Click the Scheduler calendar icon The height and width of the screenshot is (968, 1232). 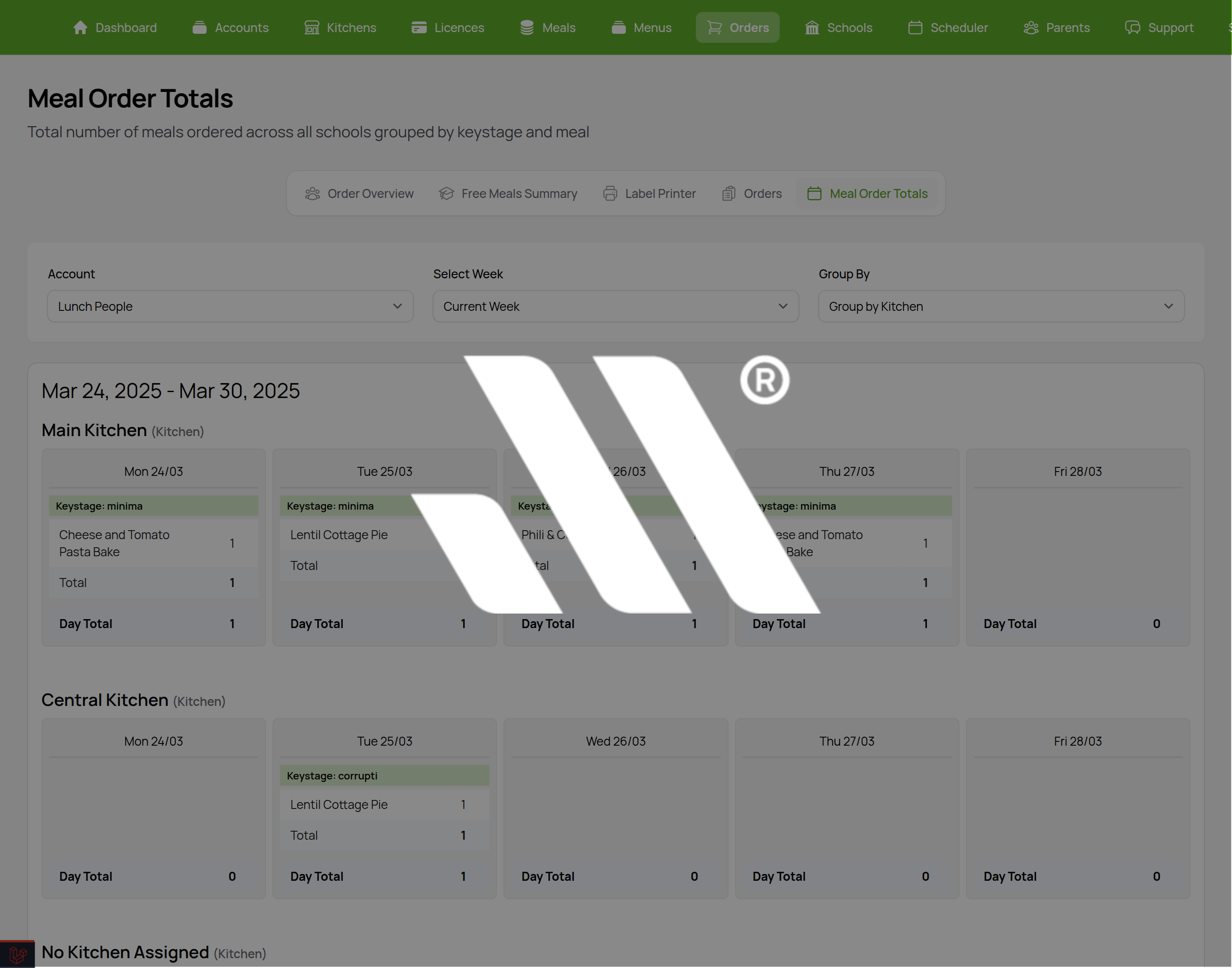[x=915, y=28]
